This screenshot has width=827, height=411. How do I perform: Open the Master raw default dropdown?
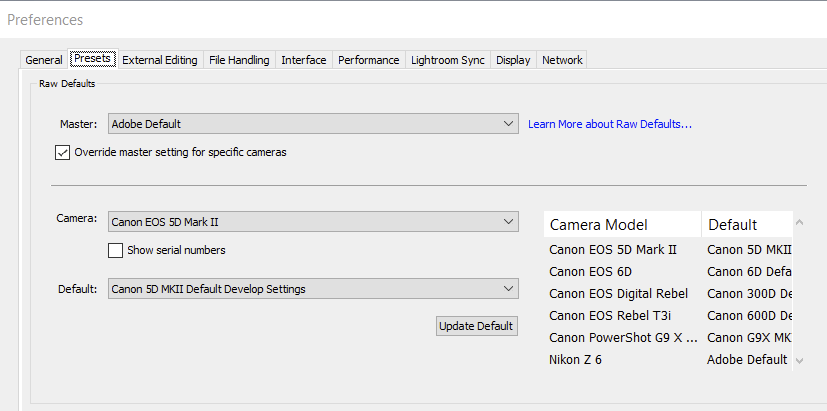pyautogui.click(x=313, y=124)
